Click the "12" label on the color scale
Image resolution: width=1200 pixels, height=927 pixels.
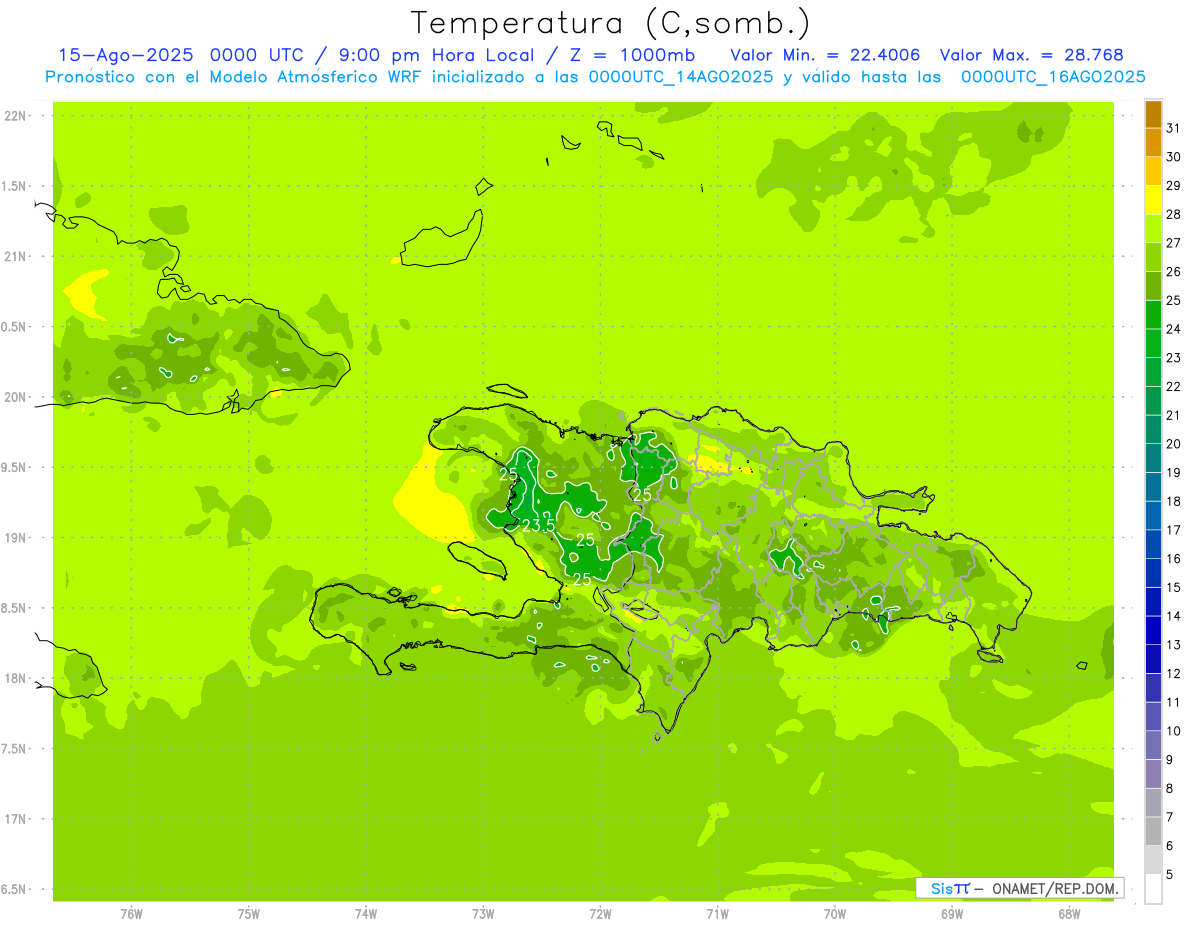point(1174,674)
